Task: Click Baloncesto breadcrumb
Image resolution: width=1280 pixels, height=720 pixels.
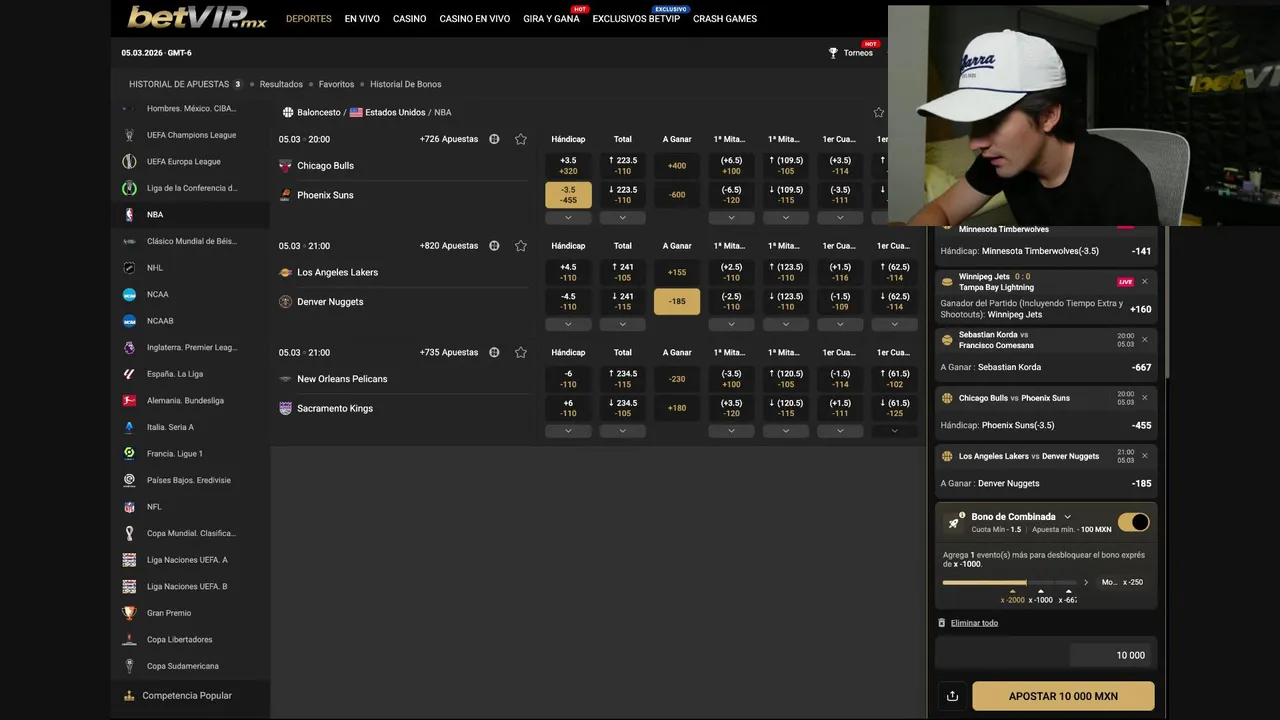Action: (x=319, y=112)
